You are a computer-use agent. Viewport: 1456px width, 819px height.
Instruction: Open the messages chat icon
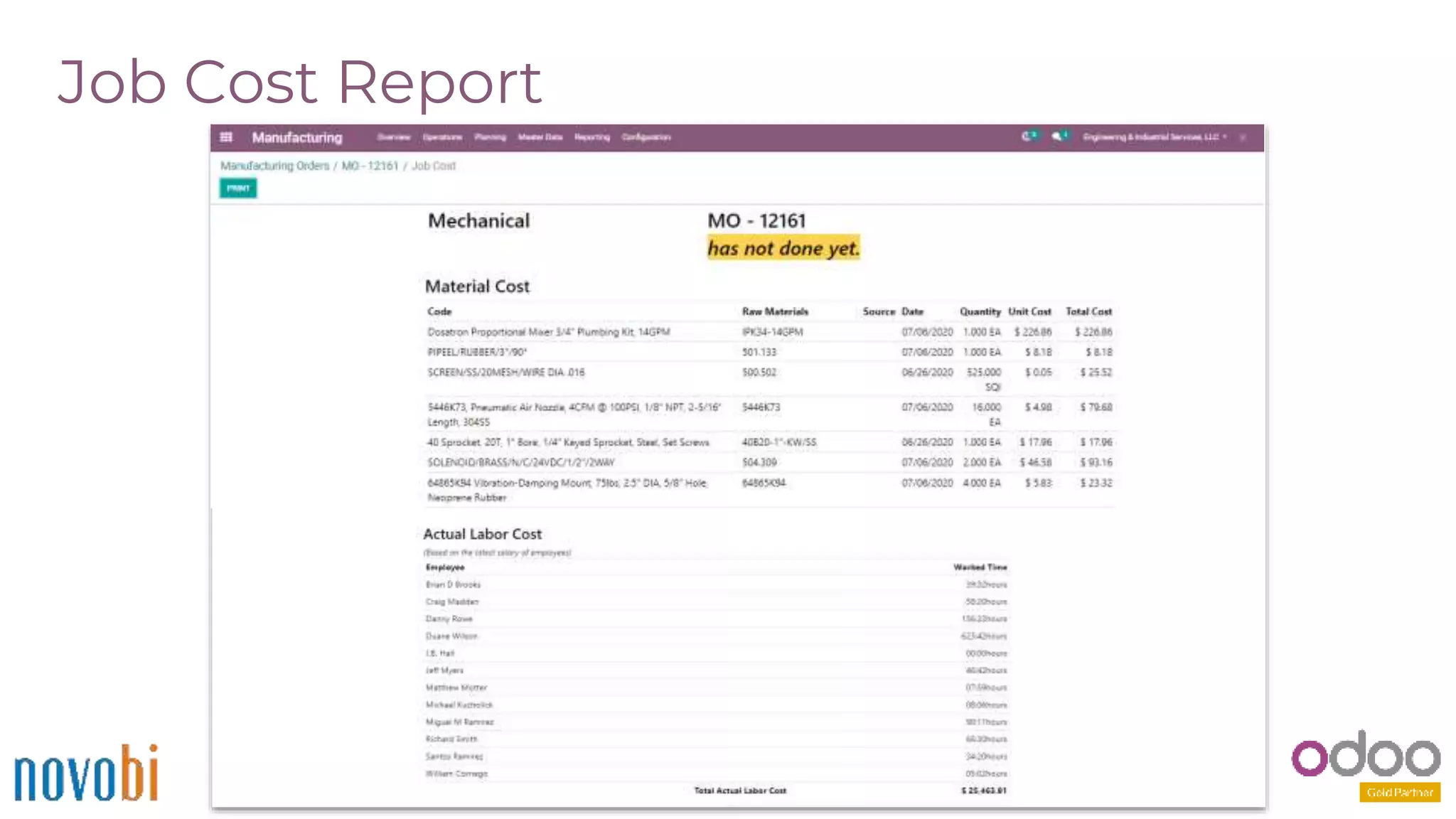(1059, 136)
